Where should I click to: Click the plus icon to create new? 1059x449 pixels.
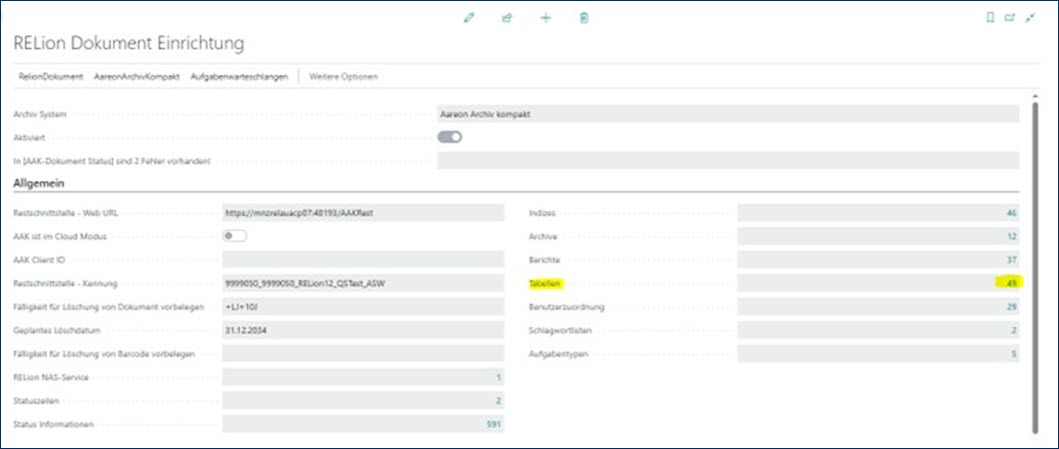click(546, 18)
